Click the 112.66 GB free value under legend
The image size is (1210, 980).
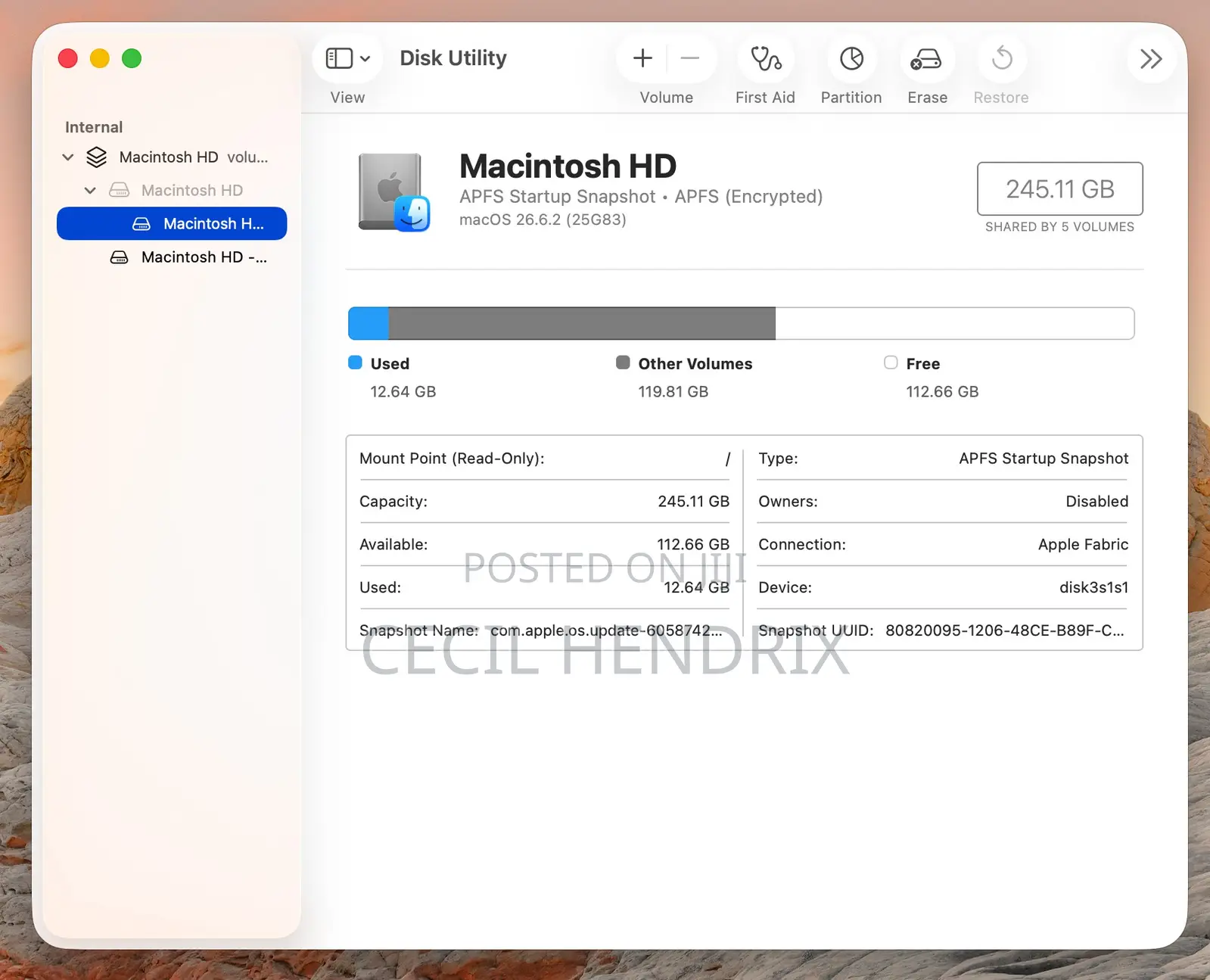(942, 392)
